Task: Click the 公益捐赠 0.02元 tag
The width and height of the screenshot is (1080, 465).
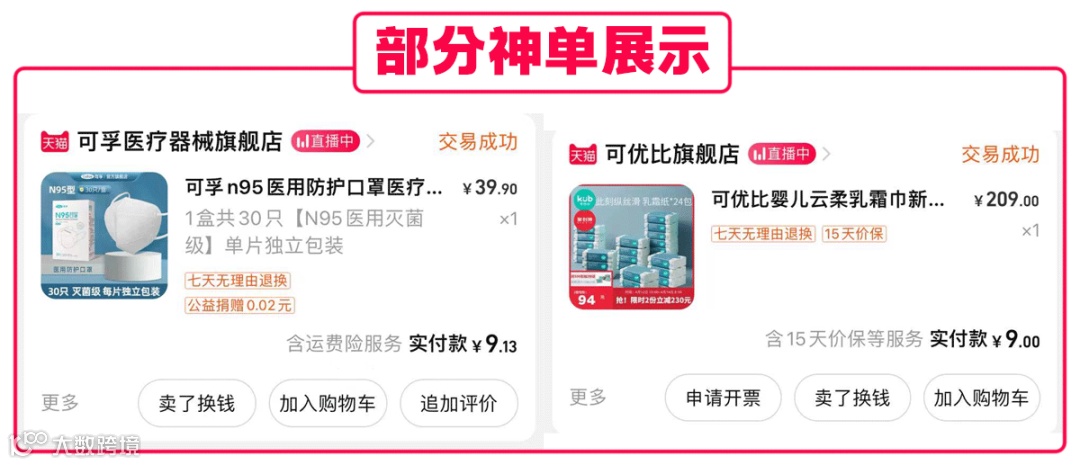Action: pos(240,305)
